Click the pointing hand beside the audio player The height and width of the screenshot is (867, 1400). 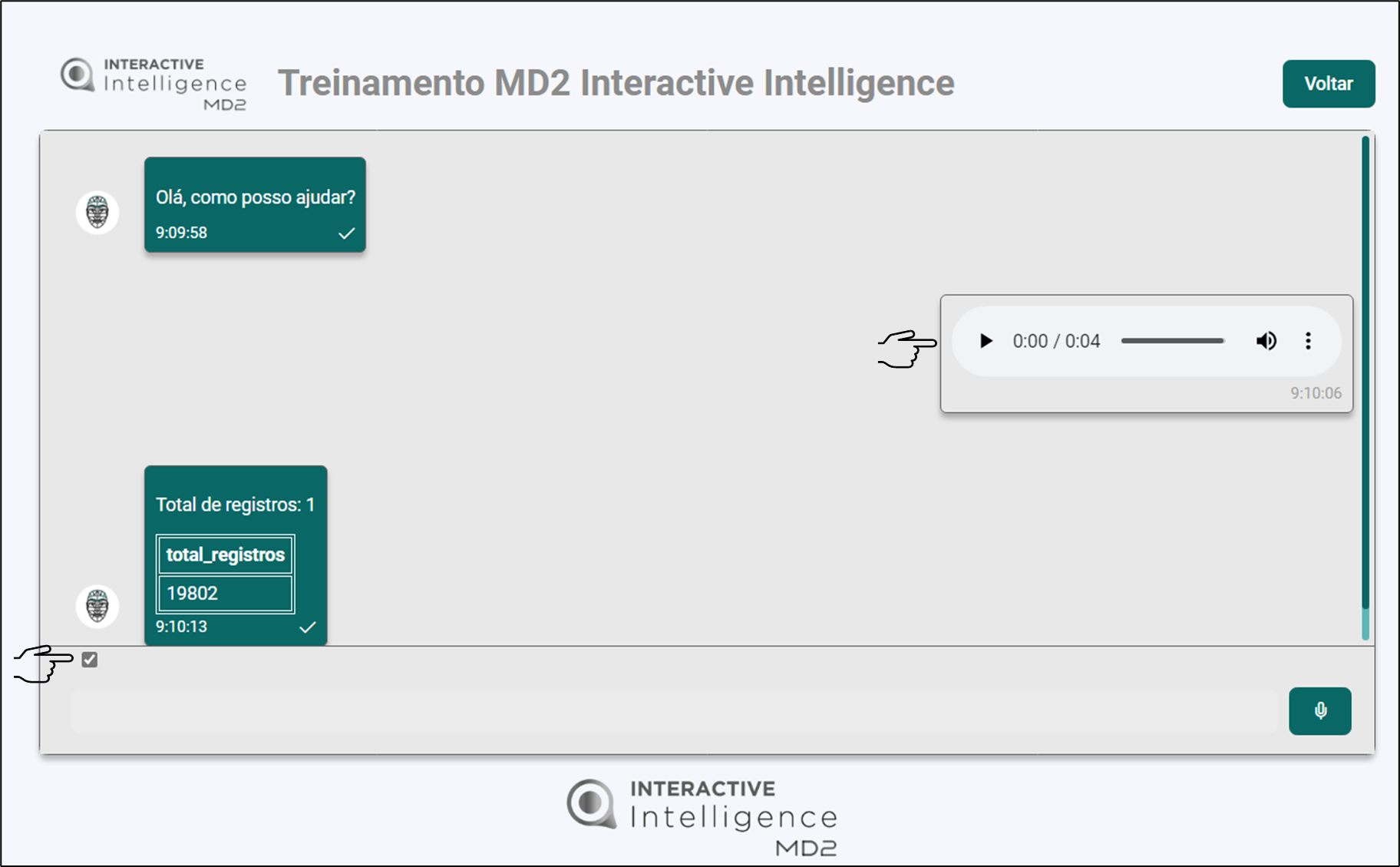coord(906,349)
